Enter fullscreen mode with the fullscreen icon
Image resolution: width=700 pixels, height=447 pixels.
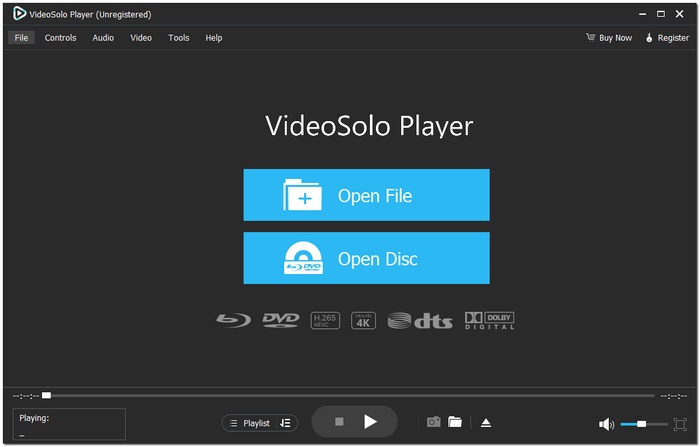pos(680,424)
